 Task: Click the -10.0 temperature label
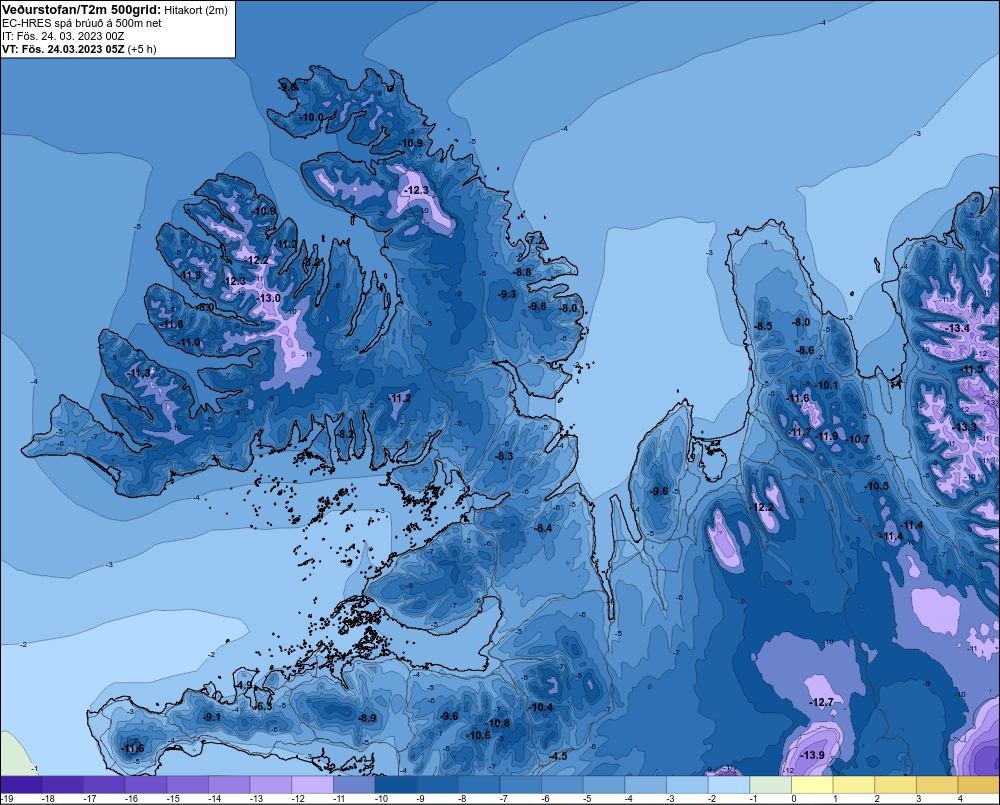312,117
